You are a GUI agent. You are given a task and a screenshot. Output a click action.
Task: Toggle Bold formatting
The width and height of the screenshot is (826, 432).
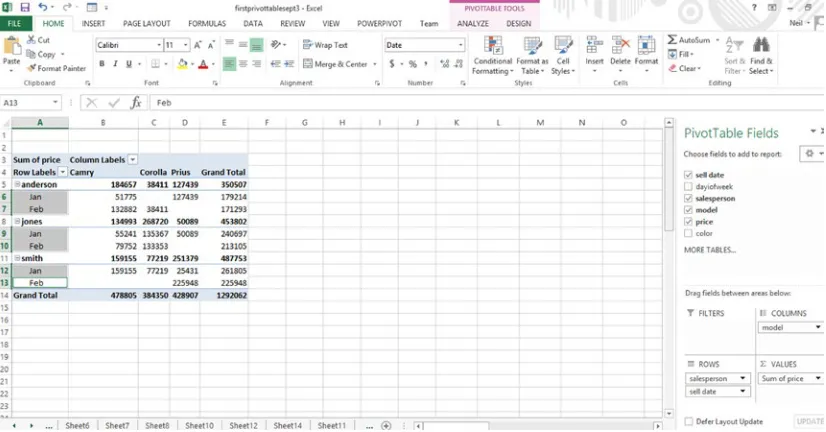(102, 64)
